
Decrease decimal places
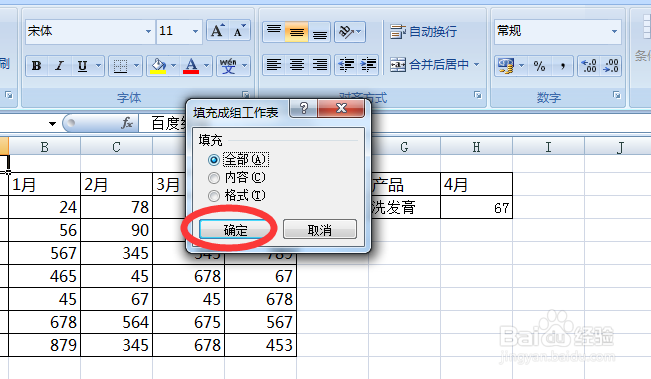click(611, 66)
